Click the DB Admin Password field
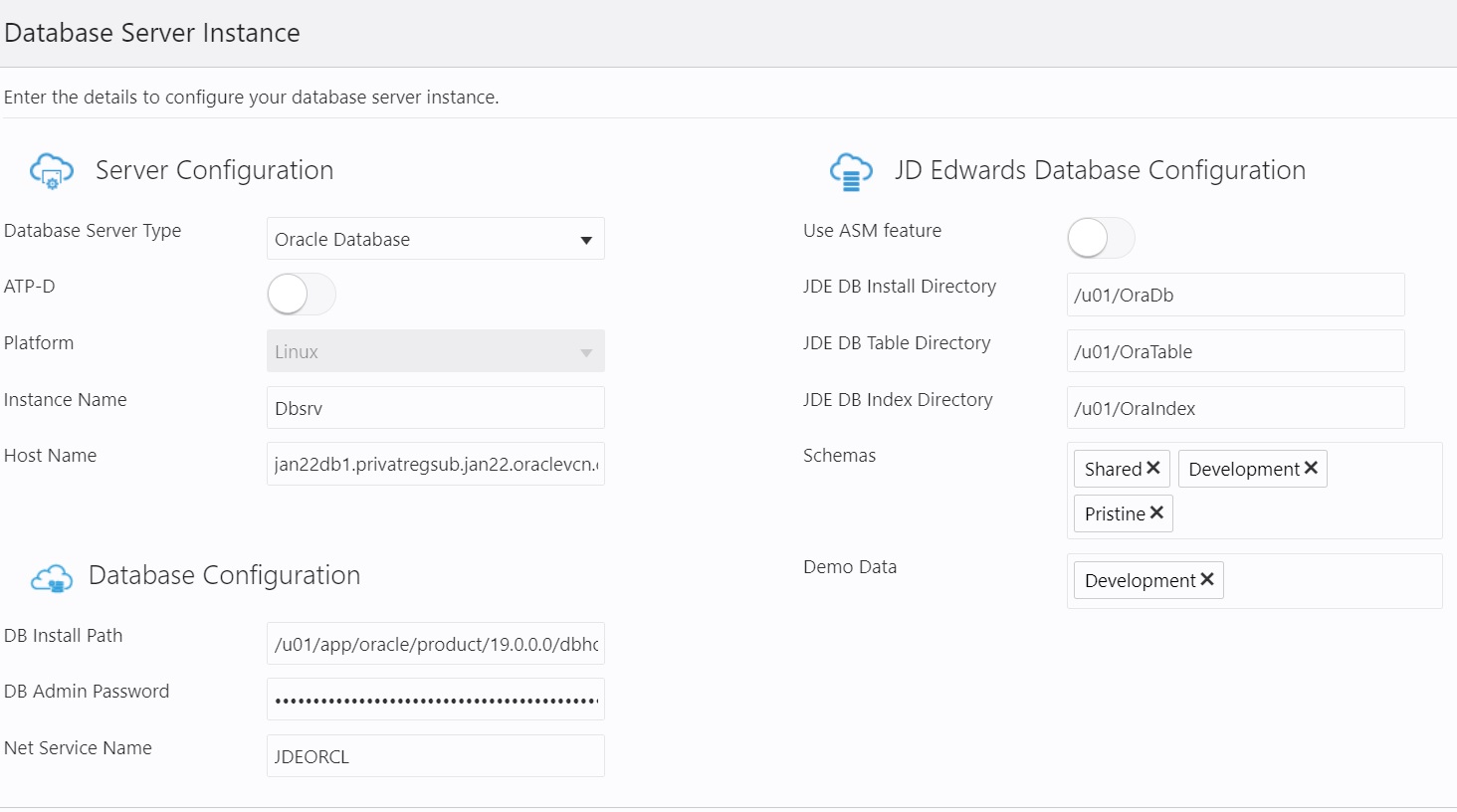 (435, 699)
